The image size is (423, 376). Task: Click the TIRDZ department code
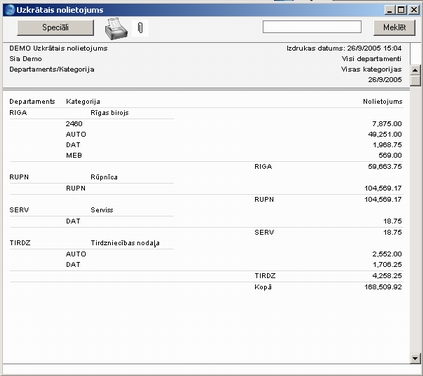point(20,243)
